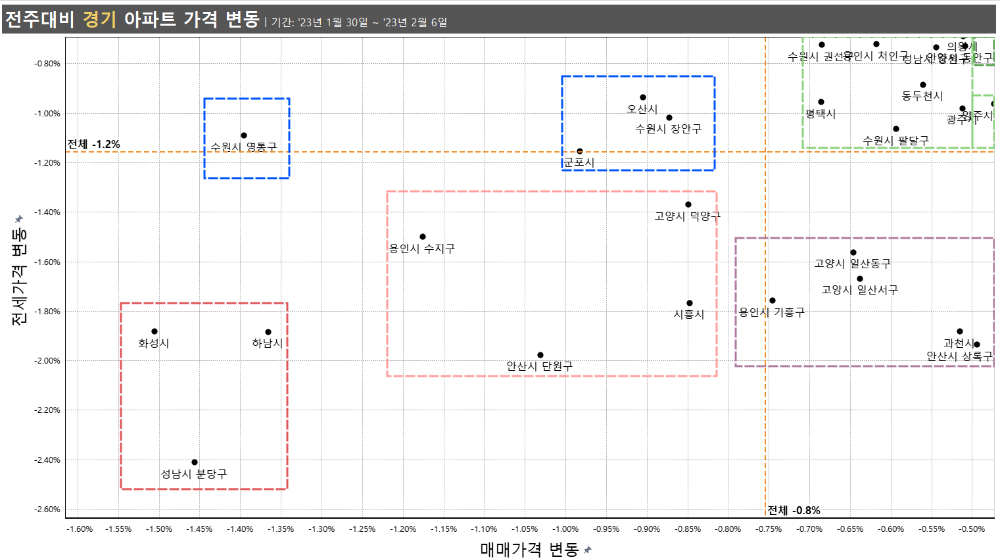
Task: Click the -1.25% tick on the horizontal axis
Action: pyautogui.click(x=362, y=529)
